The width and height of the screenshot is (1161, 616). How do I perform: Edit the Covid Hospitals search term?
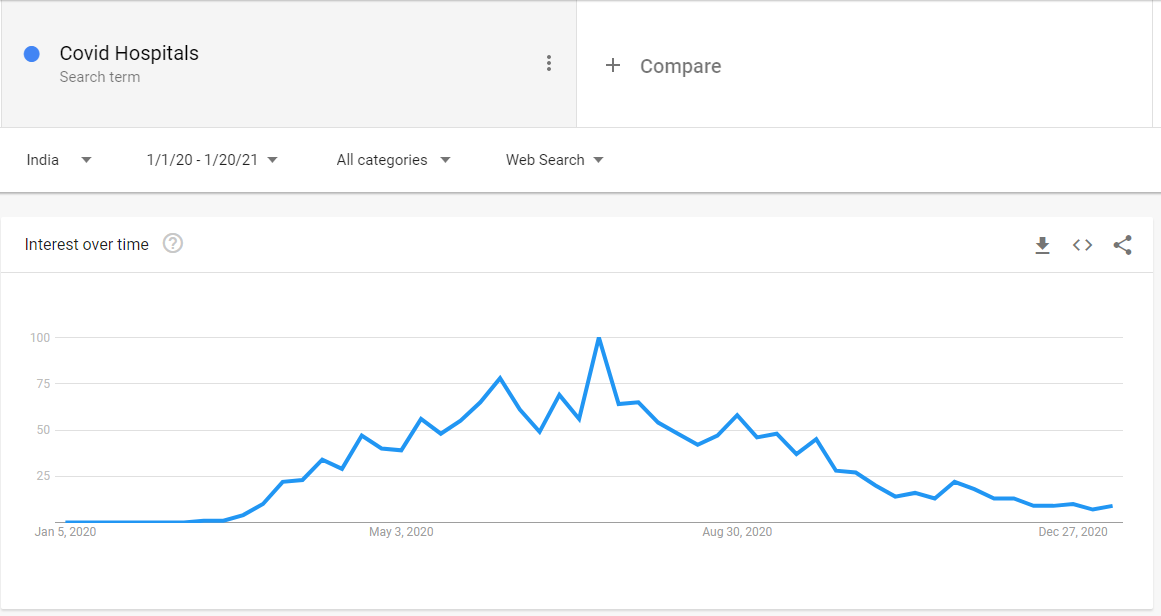[x=129, y=54]
